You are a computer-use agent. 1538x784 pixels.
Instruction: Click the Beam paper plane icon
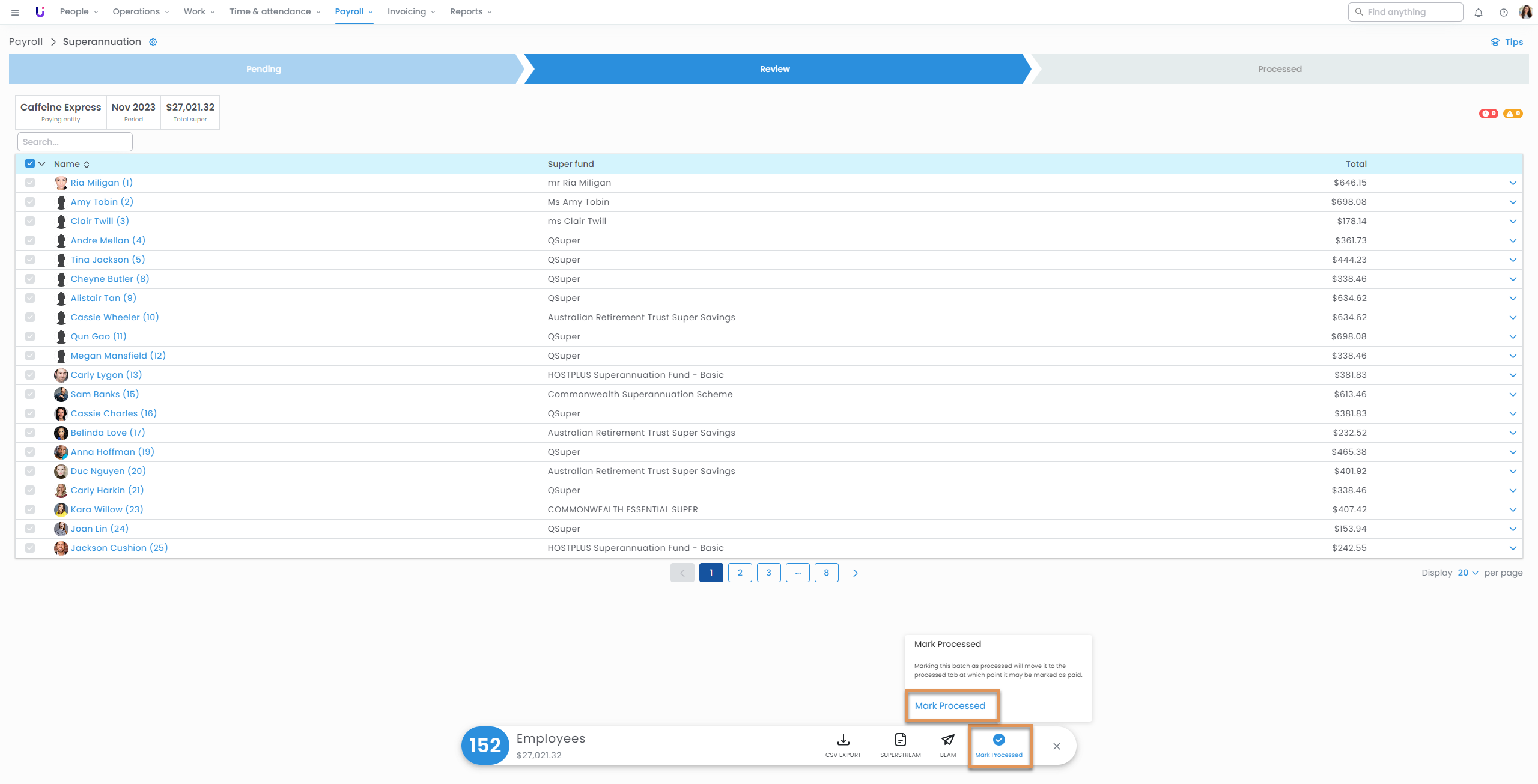(x=947, y=740)
